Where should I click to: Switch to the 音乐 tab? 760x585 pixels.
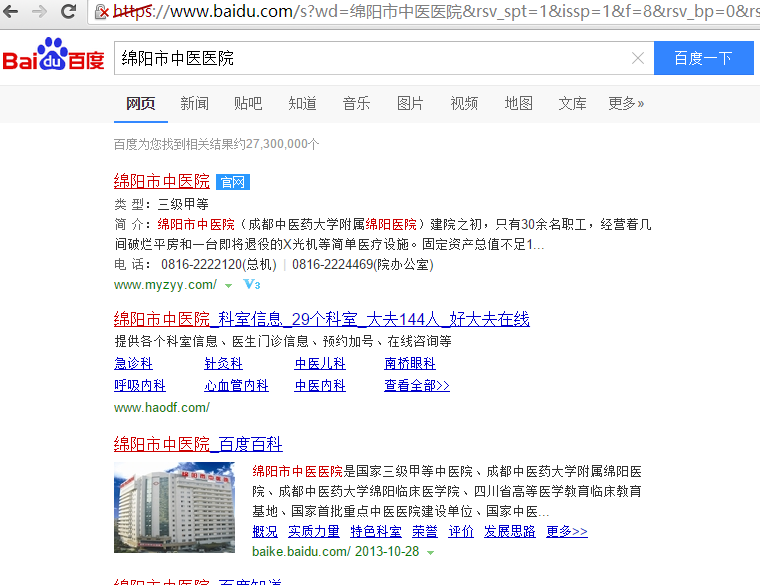(x=356, y=103)
